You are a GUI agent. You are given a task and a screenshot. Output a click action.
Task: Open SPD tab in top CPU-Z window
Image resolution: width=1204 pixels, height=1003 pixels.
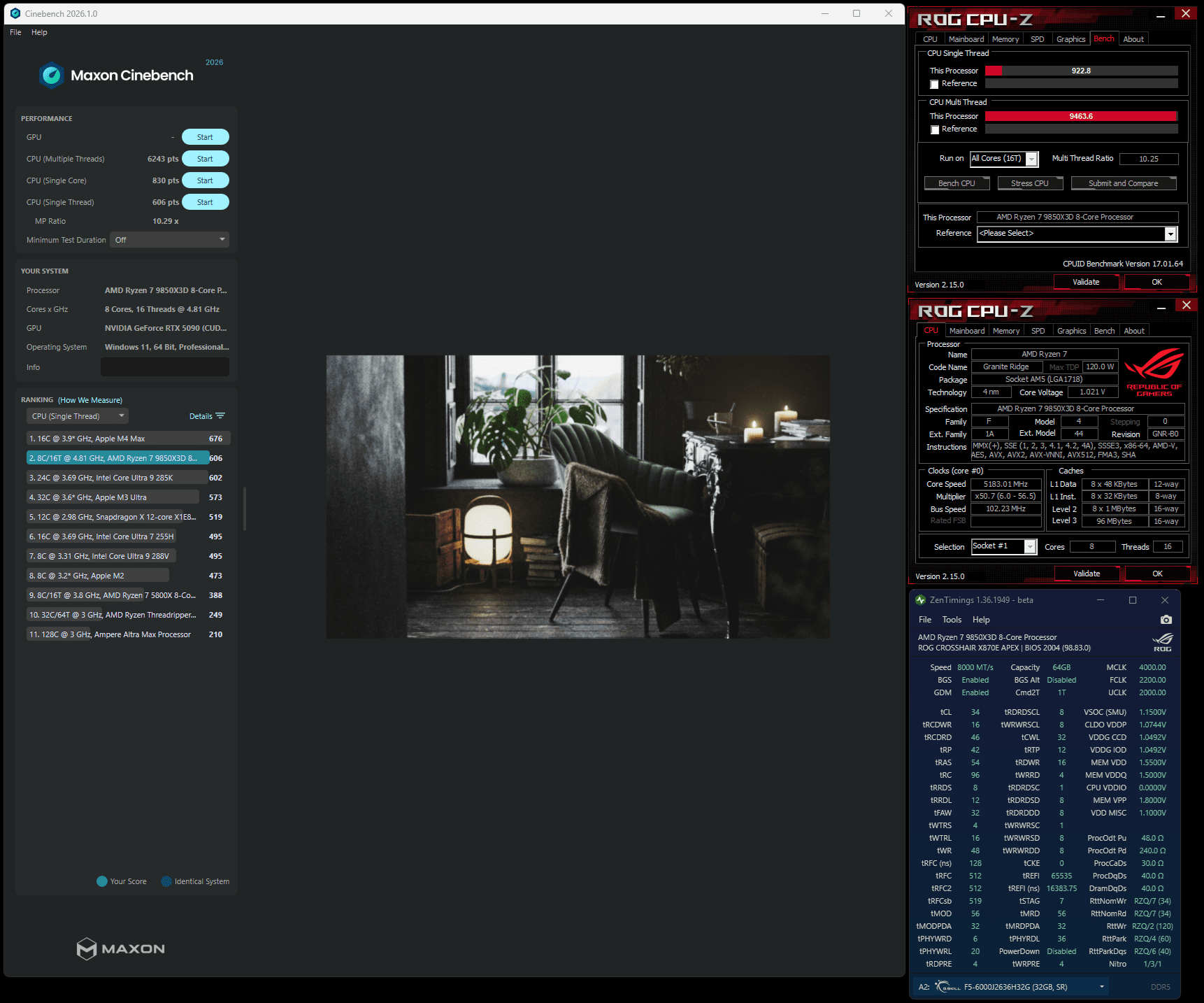[x=1038, y=39]
